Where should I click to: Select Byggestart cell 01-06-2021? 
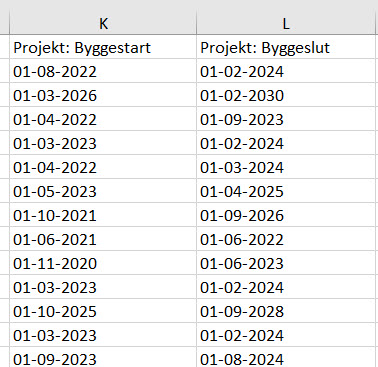pyautogui.click(x=103, y=239)
